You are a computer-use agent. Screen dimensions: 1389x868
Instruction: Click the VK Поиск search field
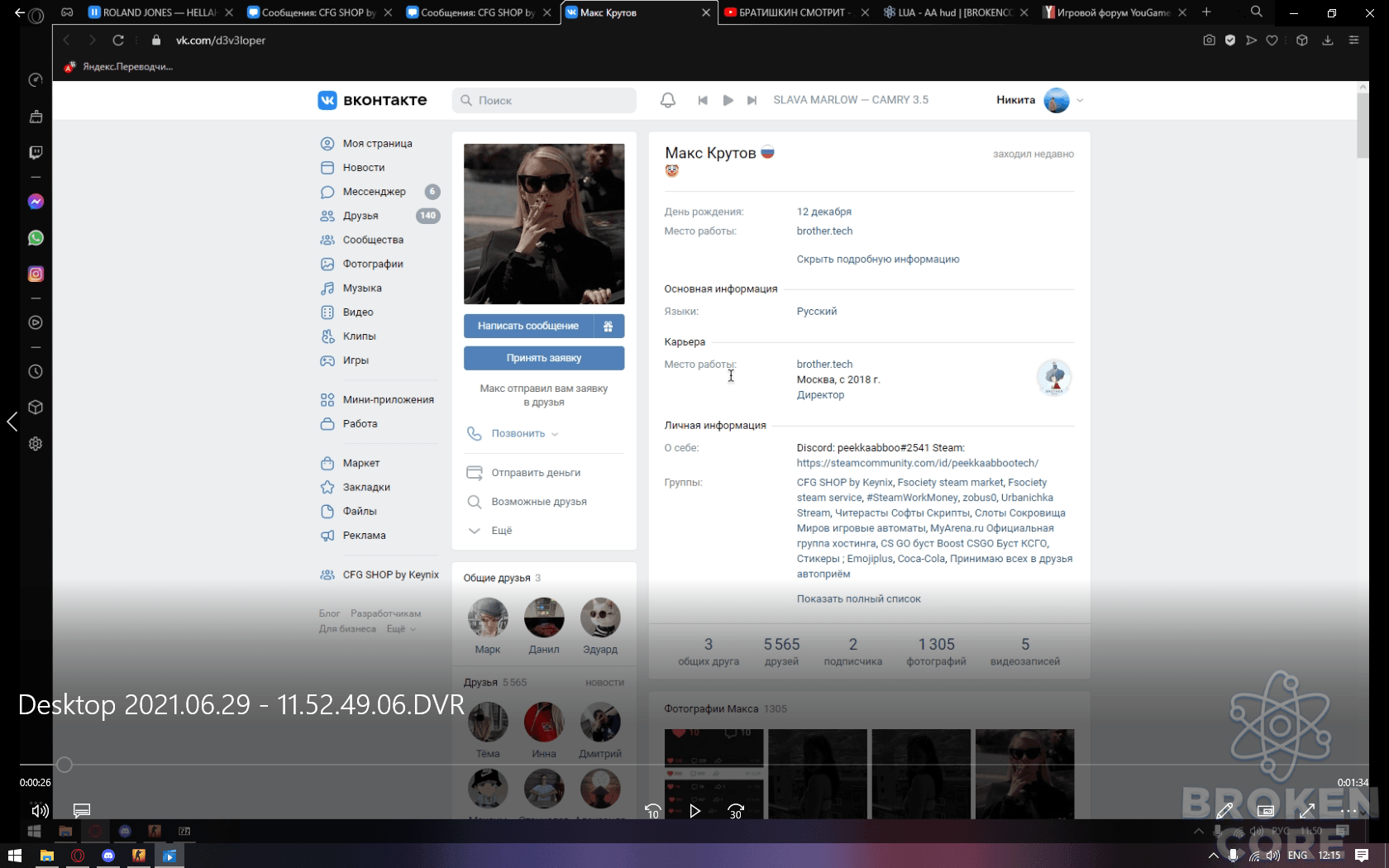point(544,100)
